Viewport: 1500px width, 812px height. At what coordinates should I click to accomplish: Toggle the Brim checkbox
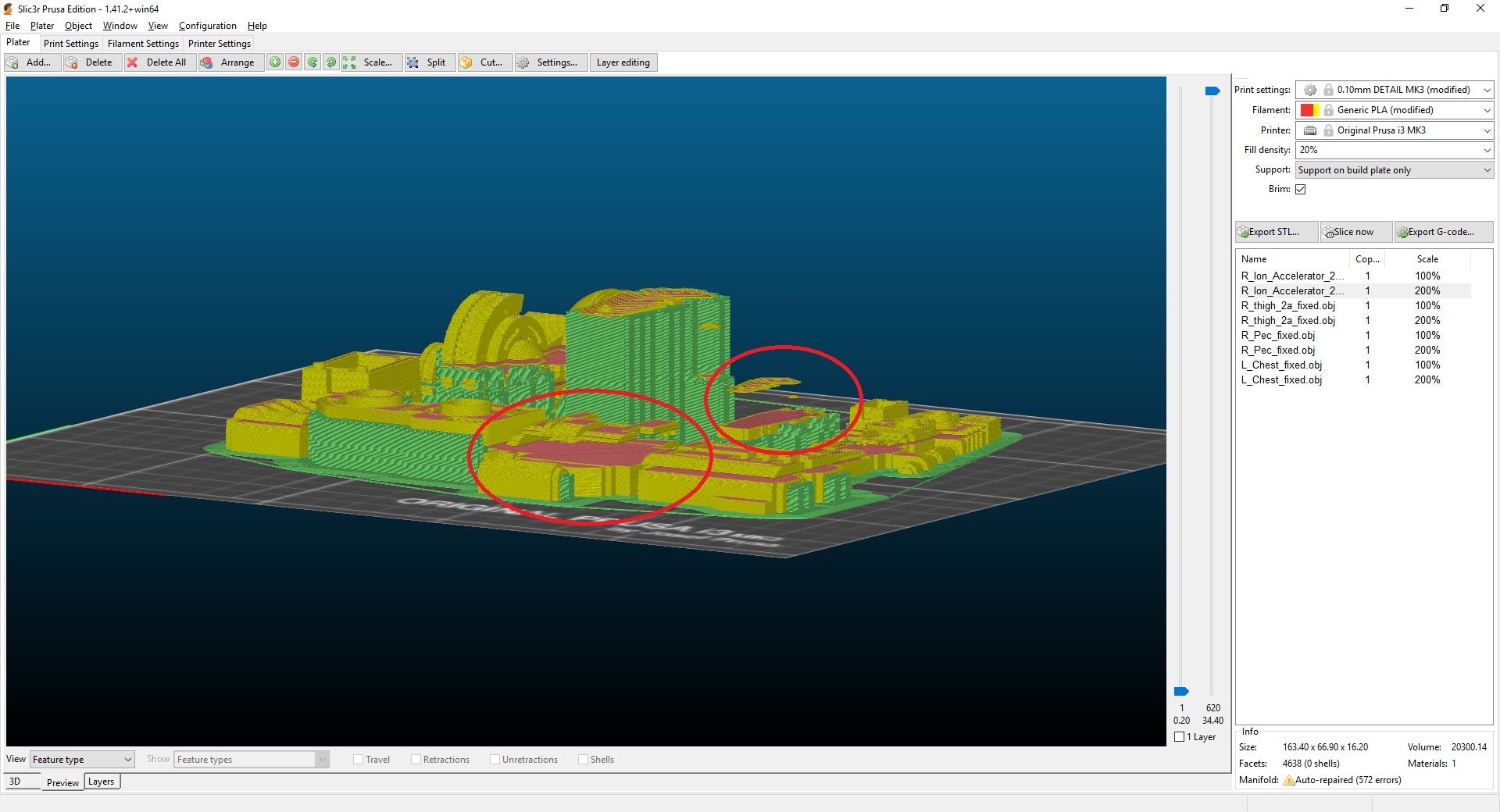pos(1301,189)
